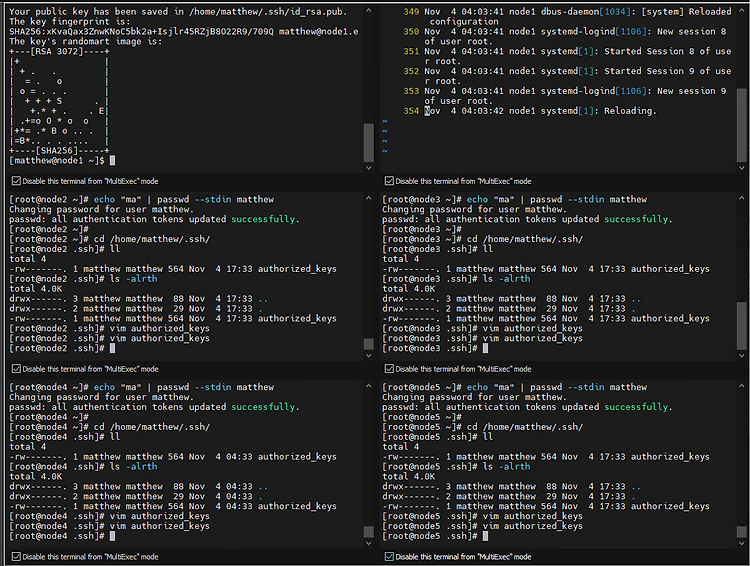Click the [matthew@node1 ~]$ prompt line

pos(62,161)
